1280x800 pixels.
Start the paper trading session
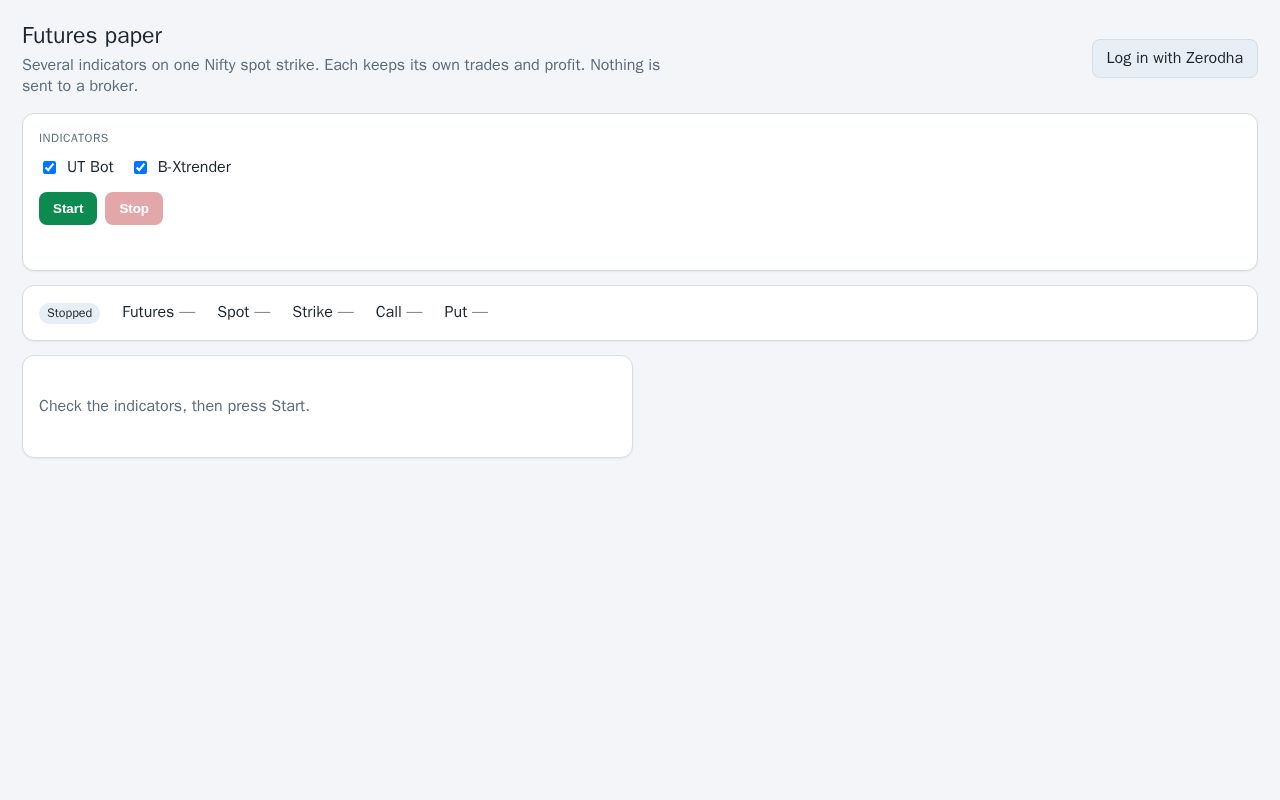point(68,208)
